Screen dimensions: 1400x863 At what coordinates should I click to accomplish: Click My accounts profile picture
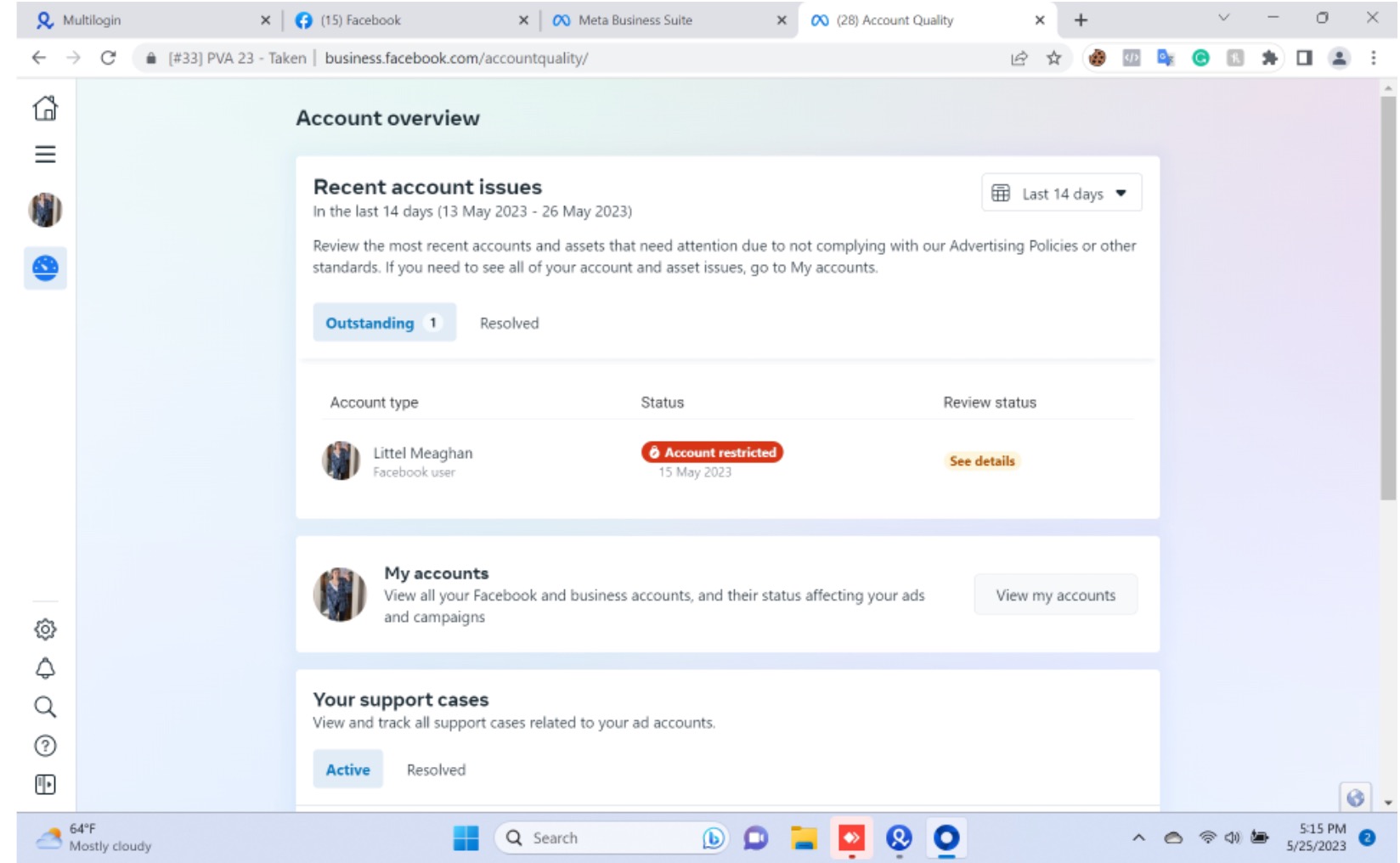(340, 595)
